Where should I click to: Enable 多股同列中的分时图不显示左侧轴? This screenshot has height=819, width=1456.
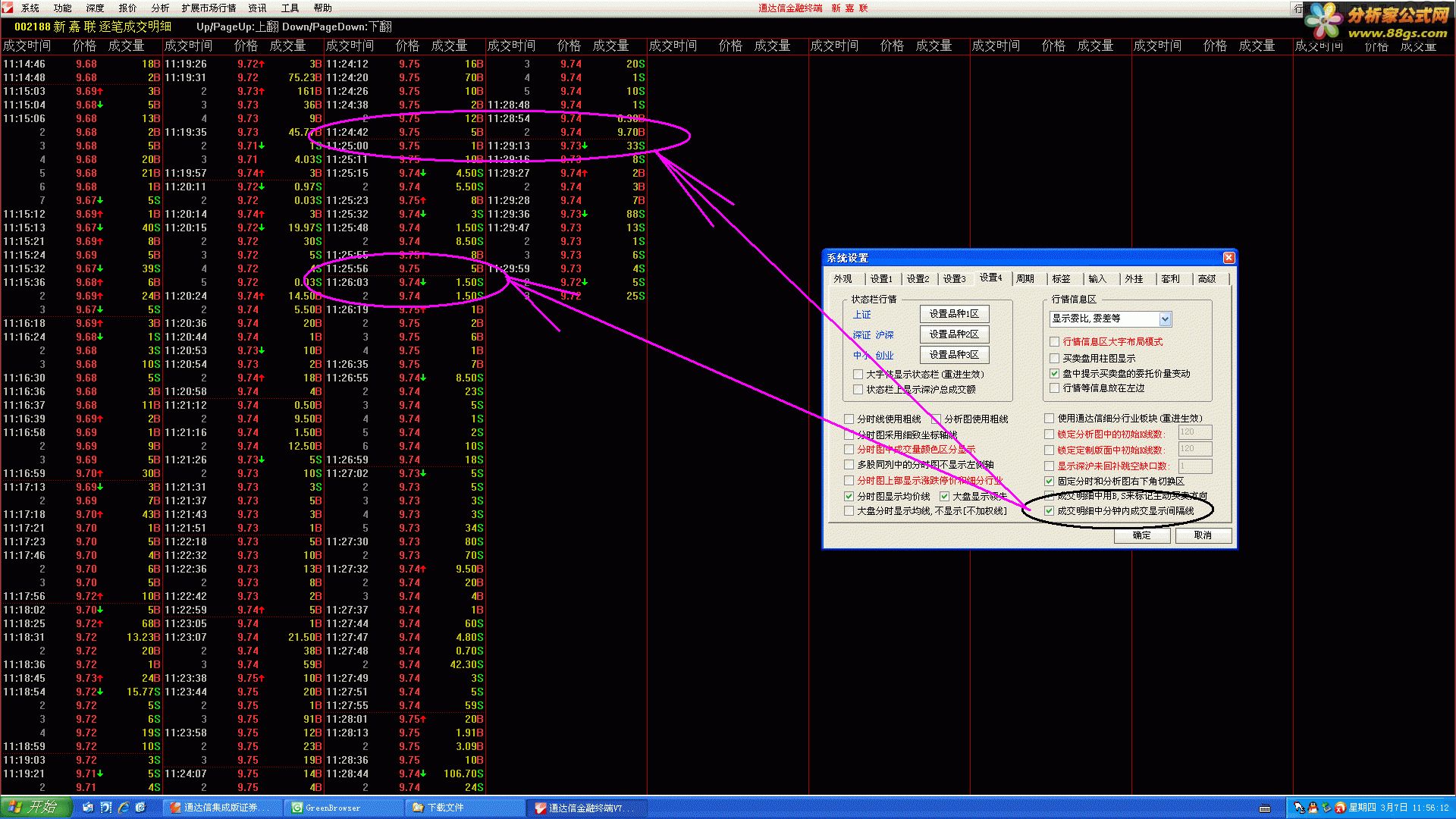tap(849, 465)
